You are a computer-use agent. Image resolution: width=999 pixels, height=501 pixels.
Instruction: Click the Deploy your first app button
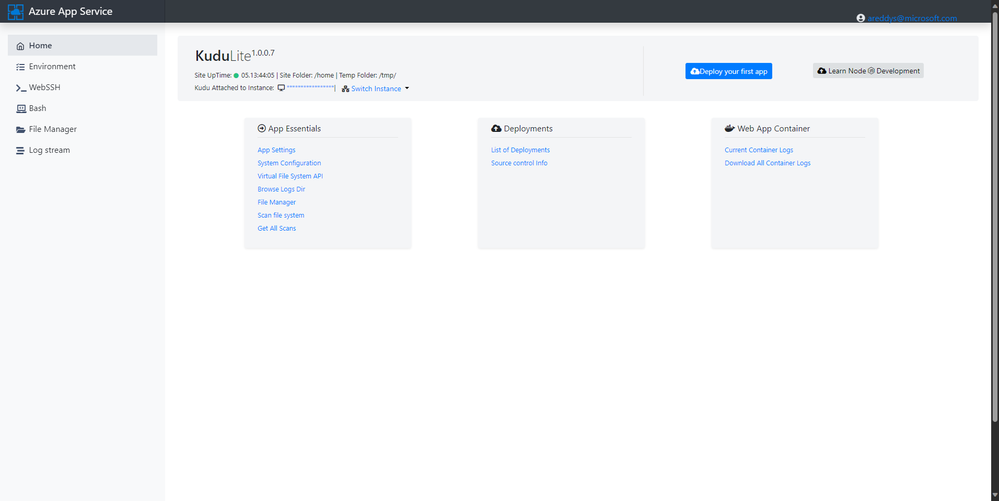(728, 71)
